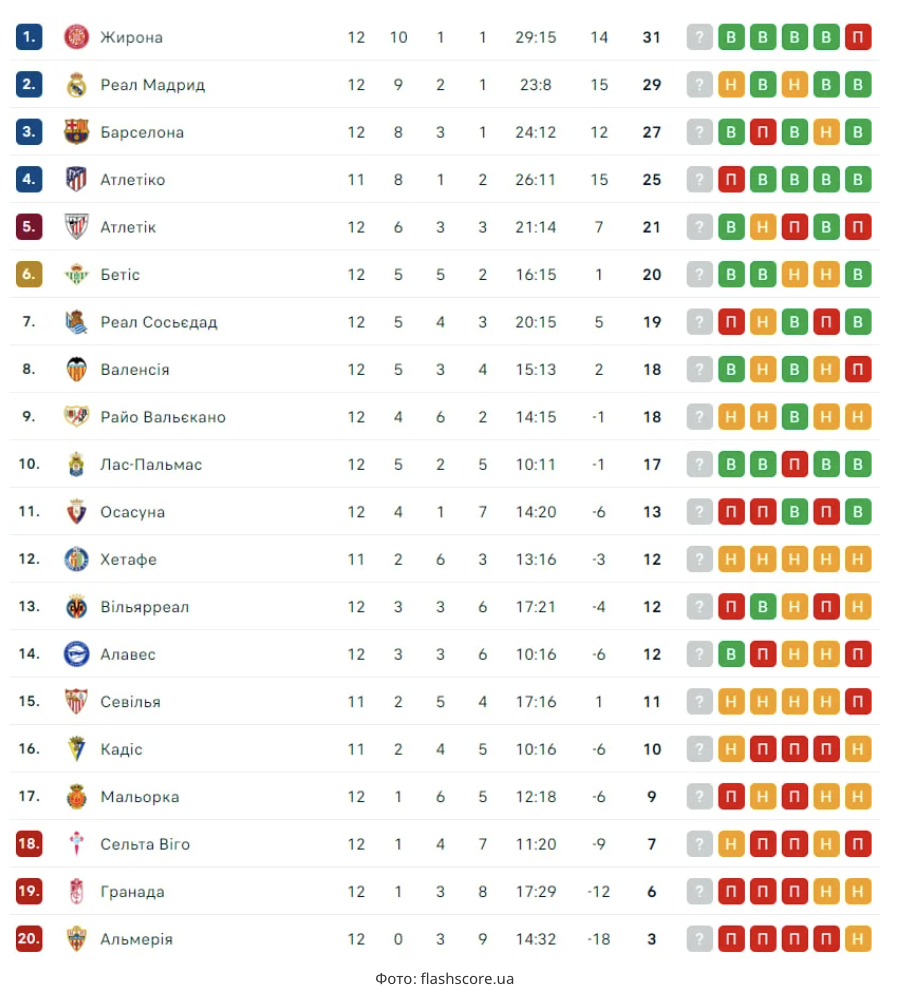Screen dimensions: 904x986
Task: Open the Райо Вальєкано team link
Action: (x=163, y=417)
